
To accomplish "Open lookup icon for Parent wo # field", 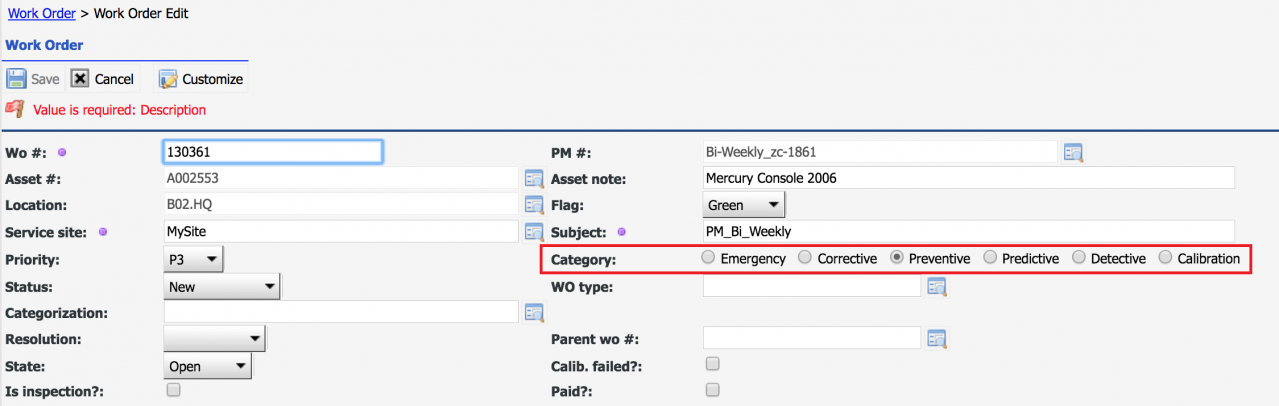I will (937, 339).
